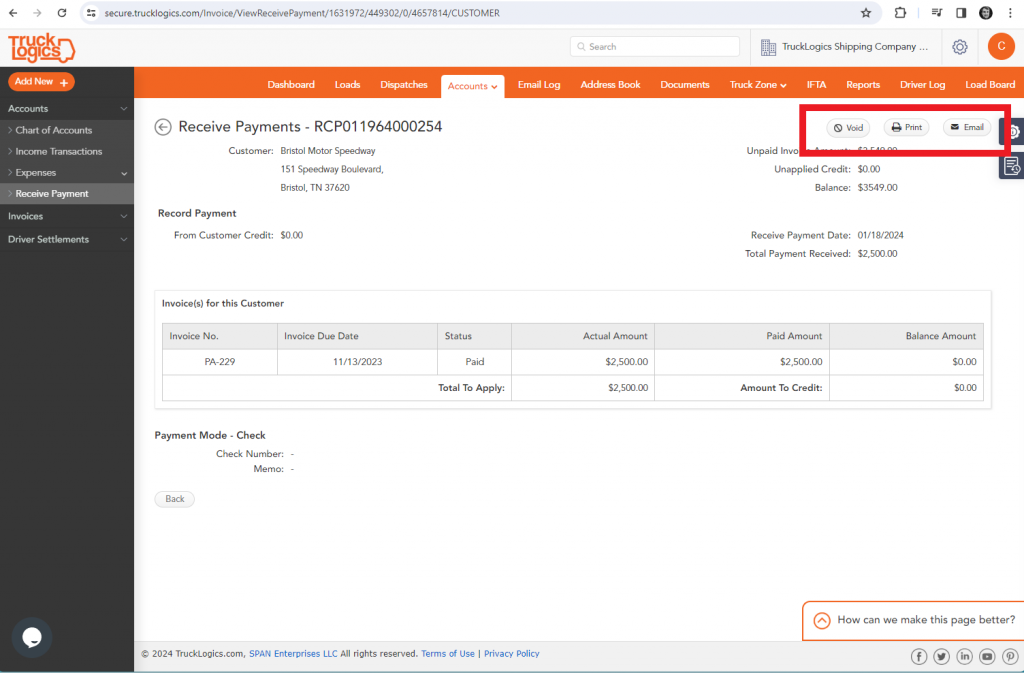1024x673 pixels.
Task: Reload the page with the refresh icon
Action: coord(61,13)
